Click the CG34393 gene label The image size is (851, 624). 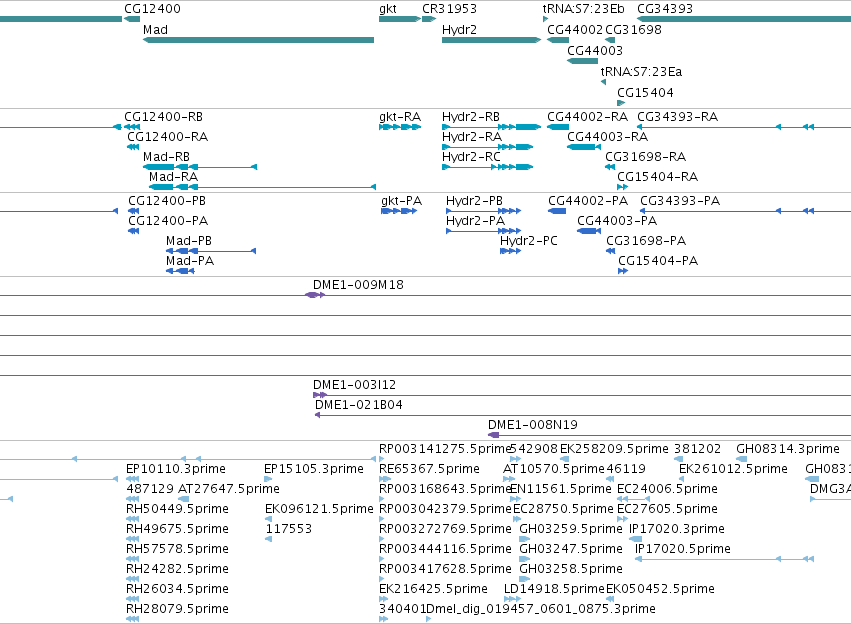(665, 9)
